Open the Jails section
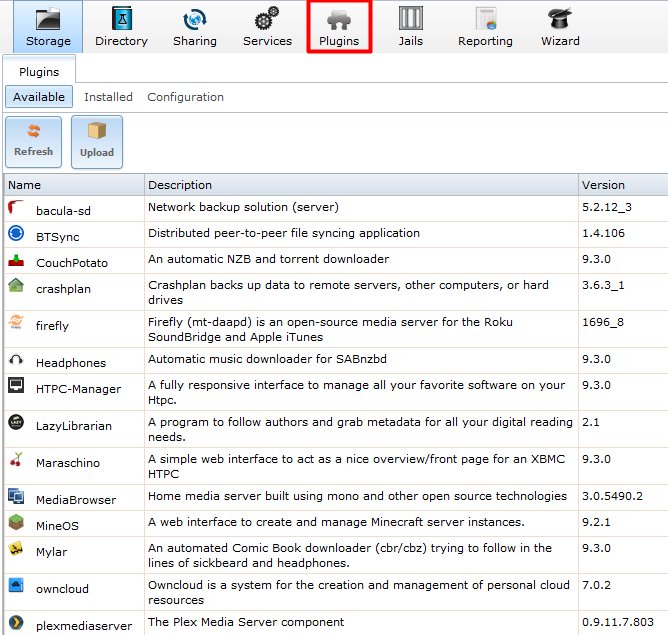Screen dimensions: 668x635 [410, 27]
